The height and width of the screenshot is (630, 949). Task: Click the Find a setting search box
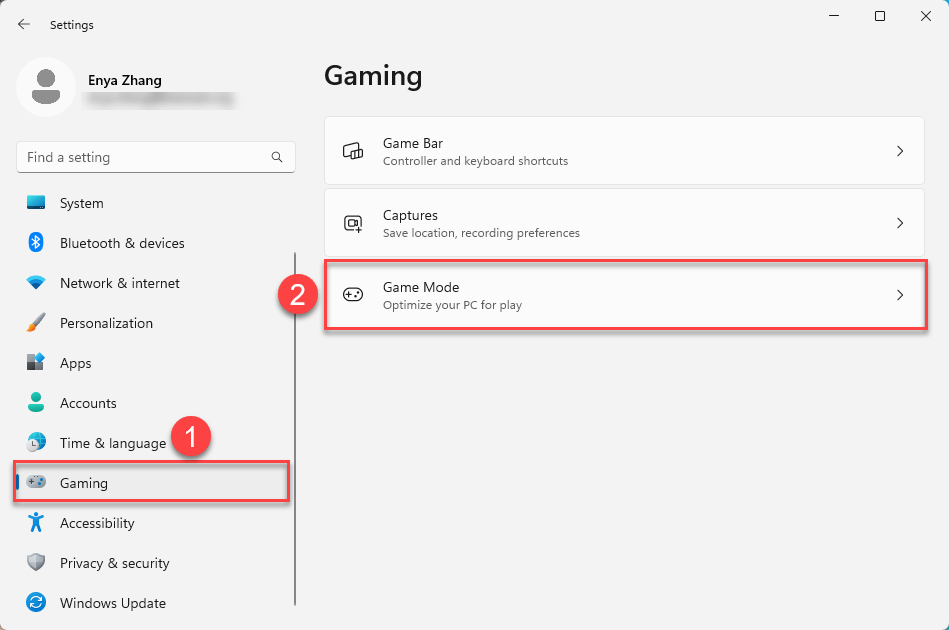tap(145, 157)
